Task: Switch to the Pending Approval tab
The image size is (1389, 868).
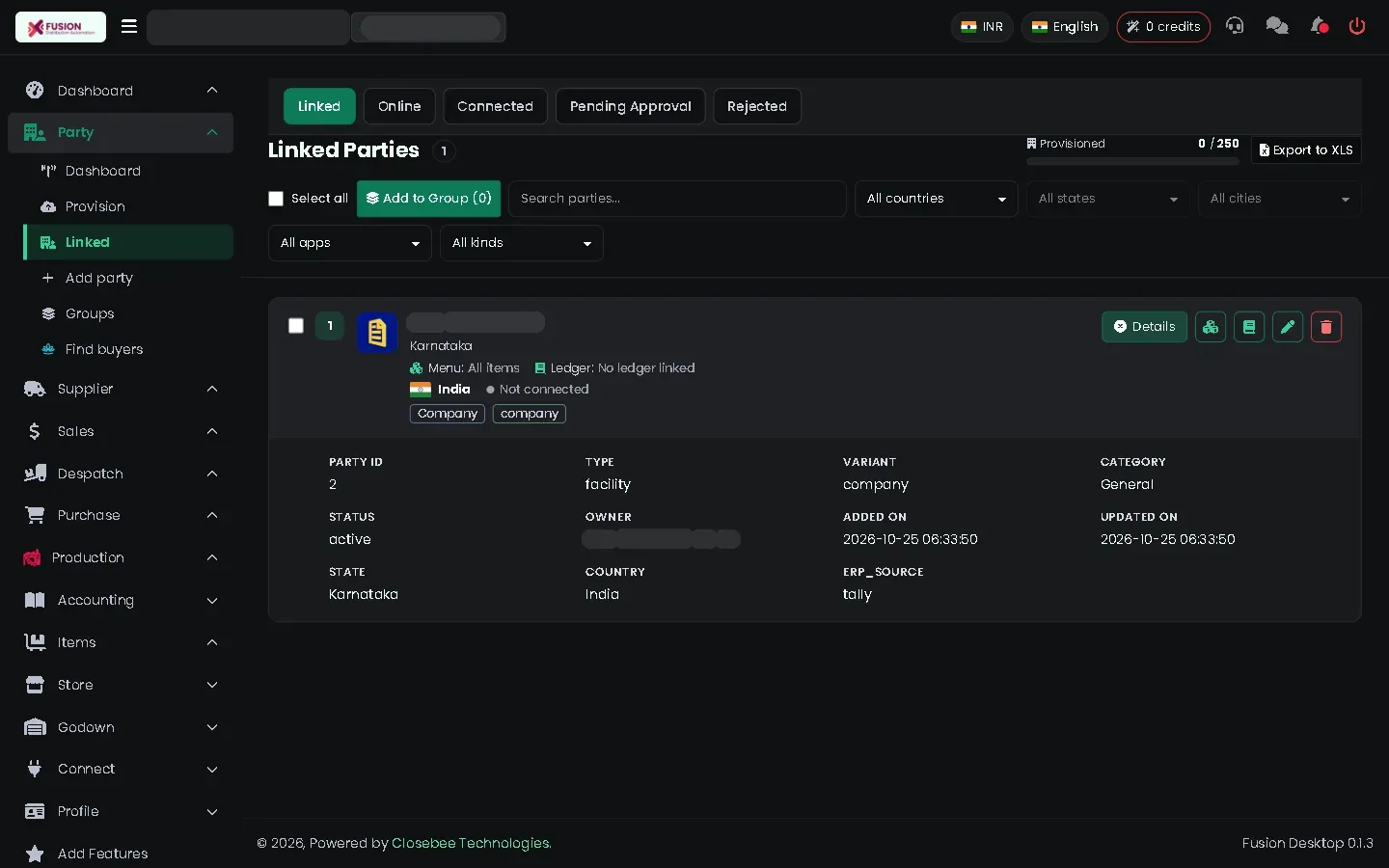Action: point(630,106)
